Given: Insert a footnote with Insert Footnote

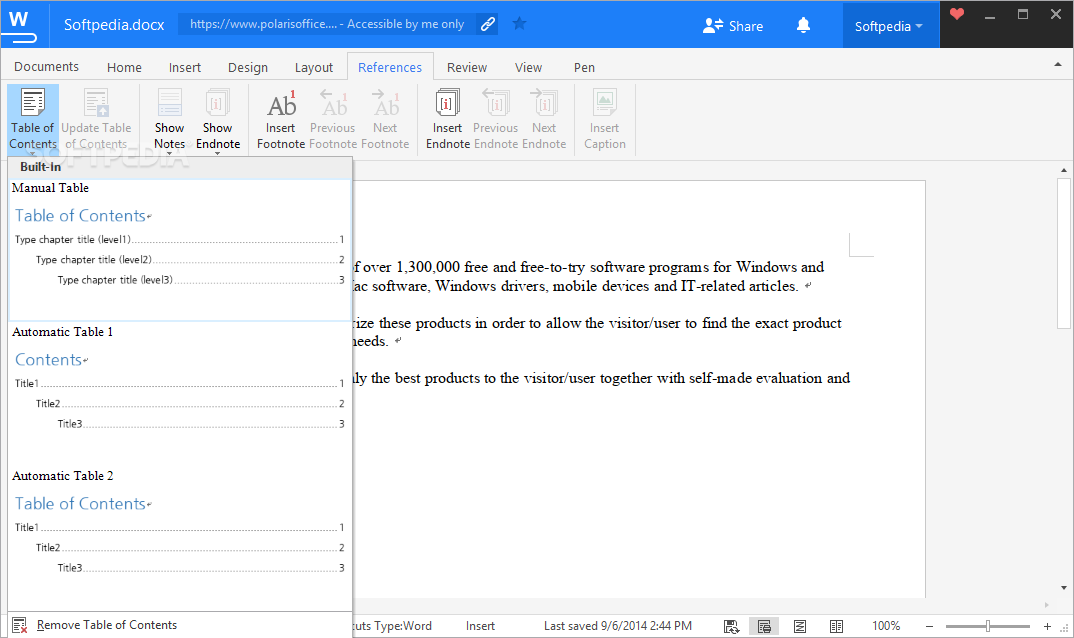Looking at the screenshot, I should [281, 118].
